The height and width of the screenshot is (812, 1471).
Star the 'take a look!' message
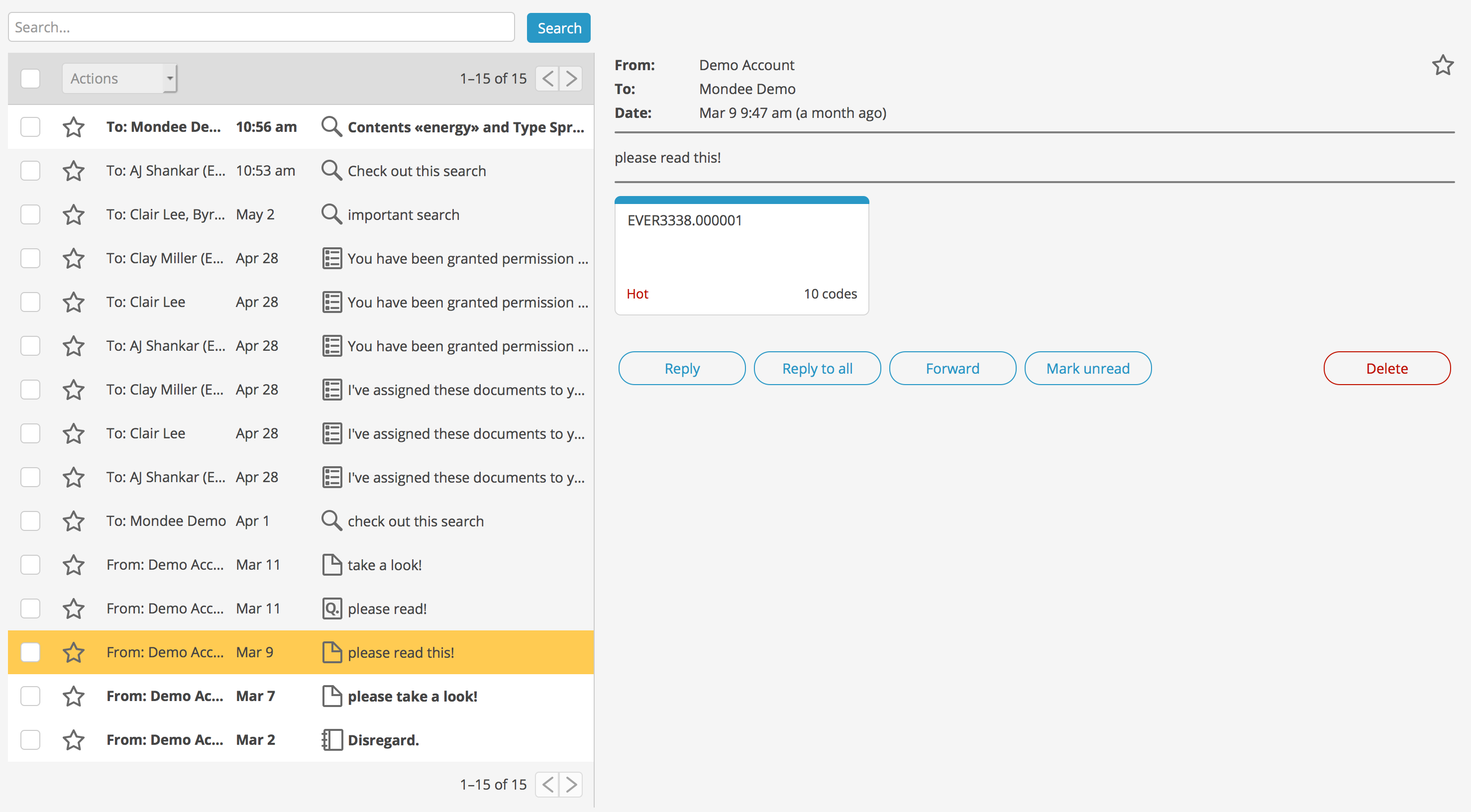[74, 565]
